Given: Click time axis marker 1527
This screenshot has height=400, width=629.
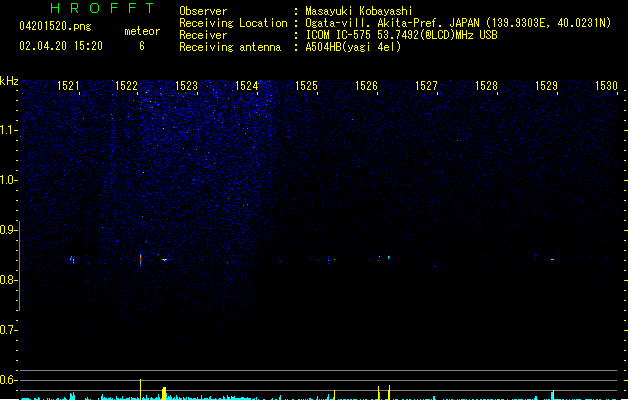Looking at the screenshot, I should pos(426,86).
